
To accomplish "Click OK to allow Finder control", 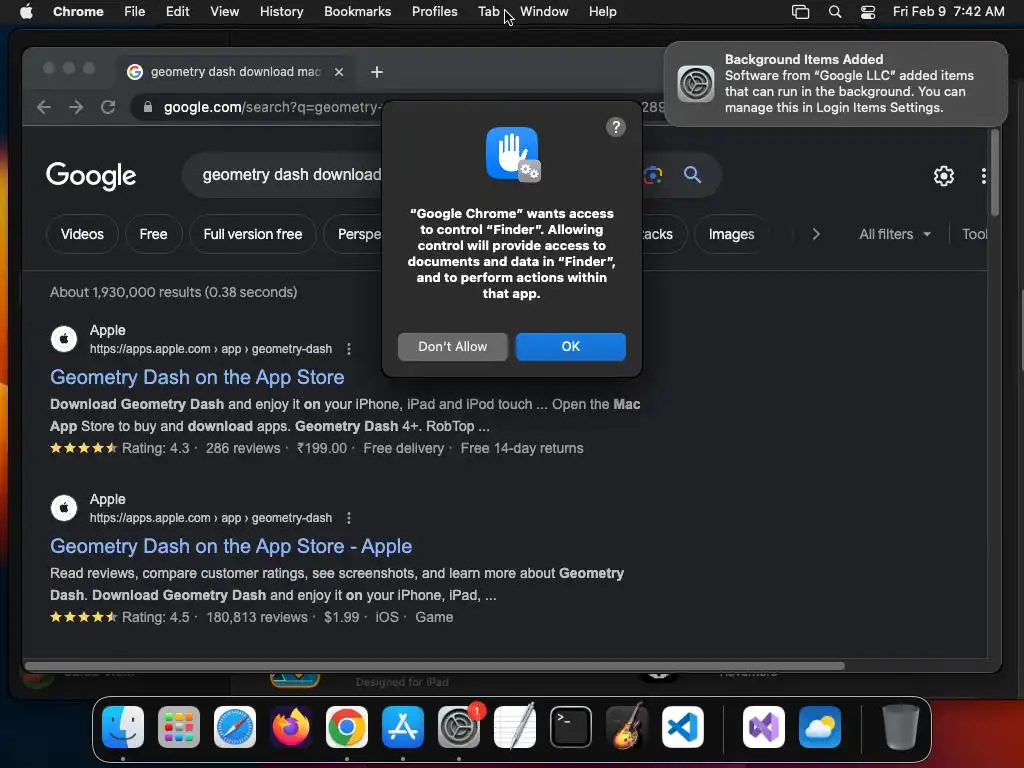I will 571,347.
